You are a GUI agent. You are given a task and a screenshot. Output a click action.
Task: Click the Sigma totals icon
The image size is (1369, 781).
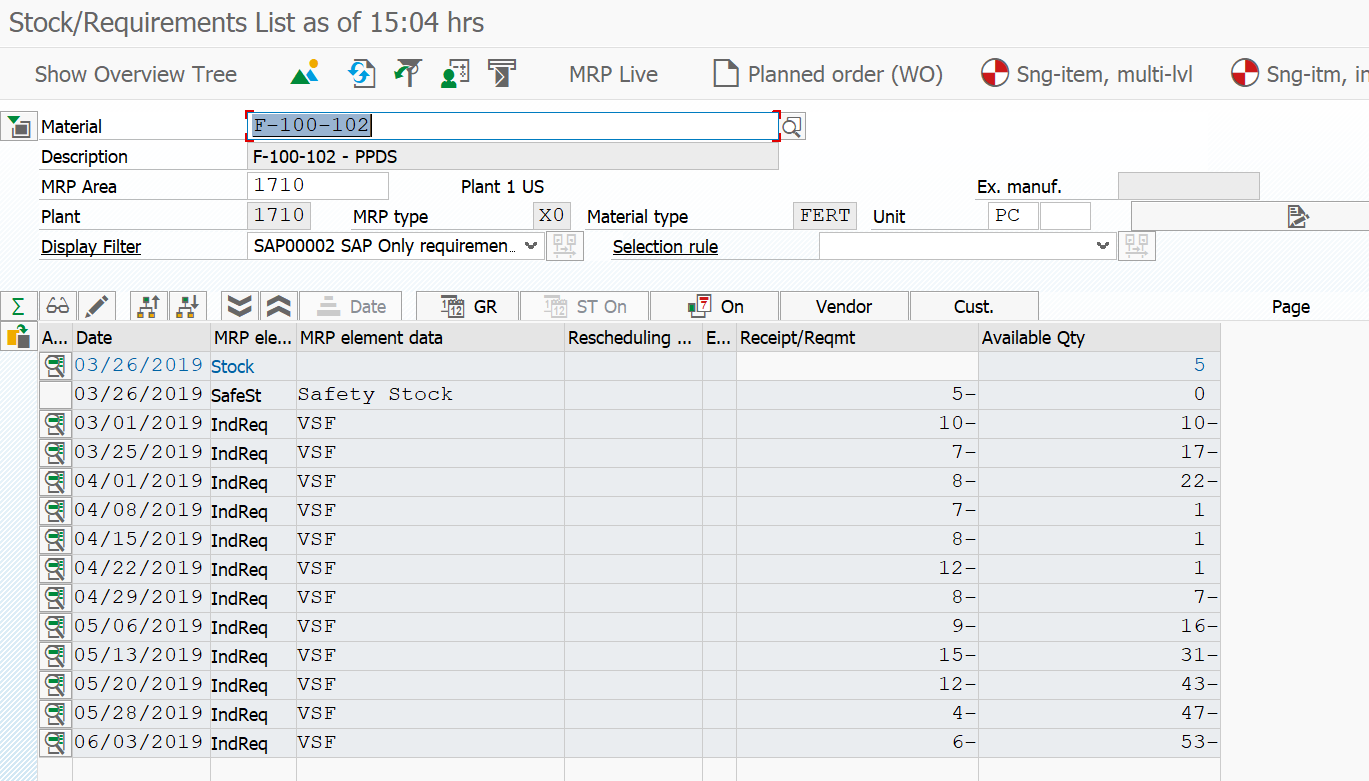coord(19,306)
